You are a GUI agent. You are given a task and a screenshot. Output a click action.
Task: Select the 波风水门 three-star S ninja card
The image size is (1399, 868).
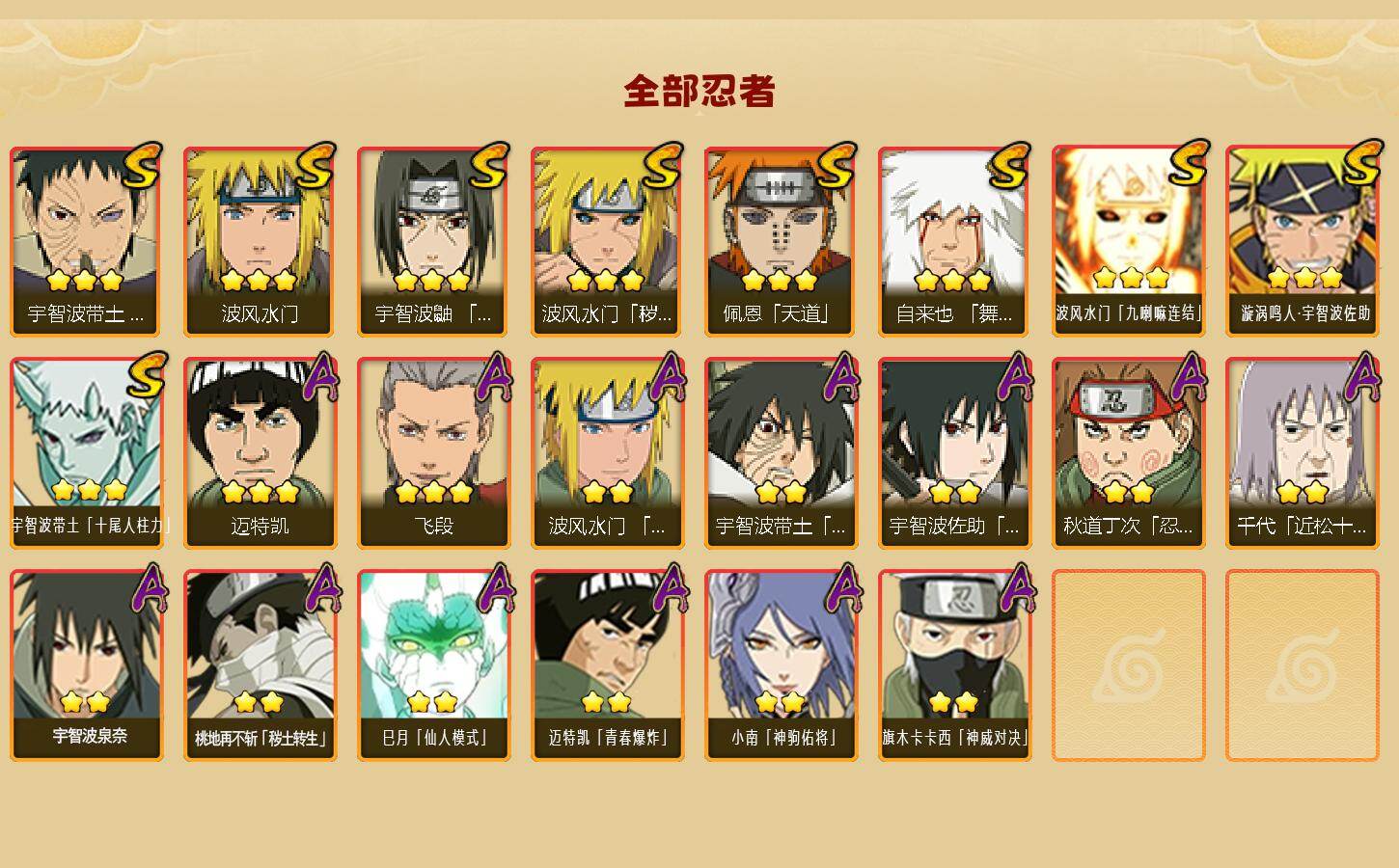[x=260, y=241]
